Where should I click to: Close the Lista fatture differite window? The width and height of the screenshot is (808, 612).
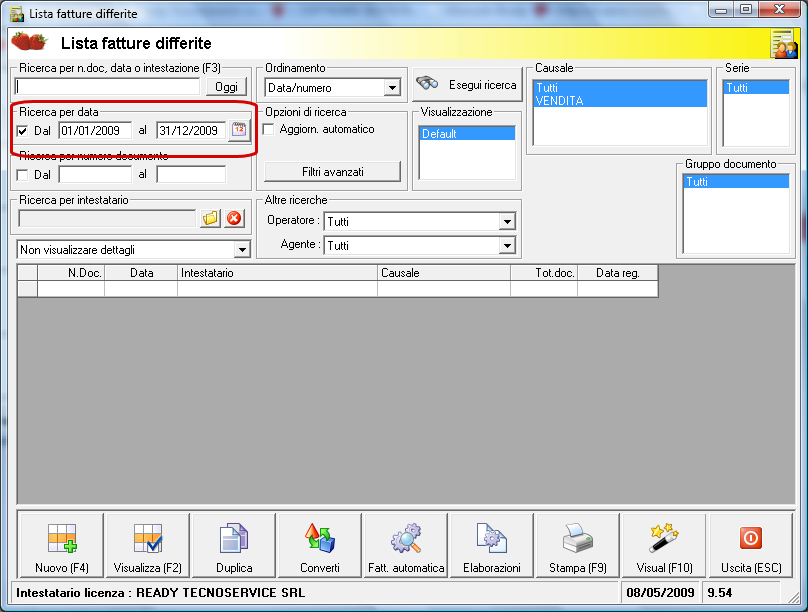[x=779, y=10]
